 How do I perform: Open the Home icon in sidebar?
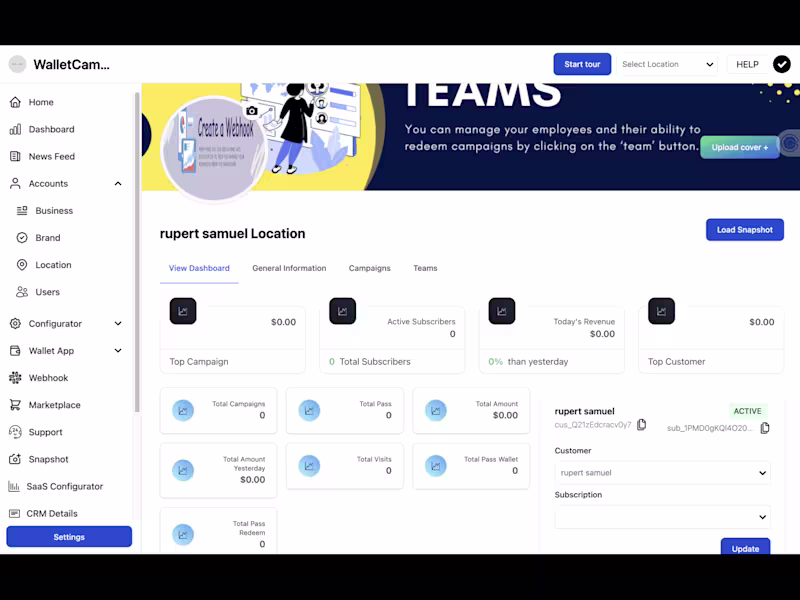click(15, 102)
